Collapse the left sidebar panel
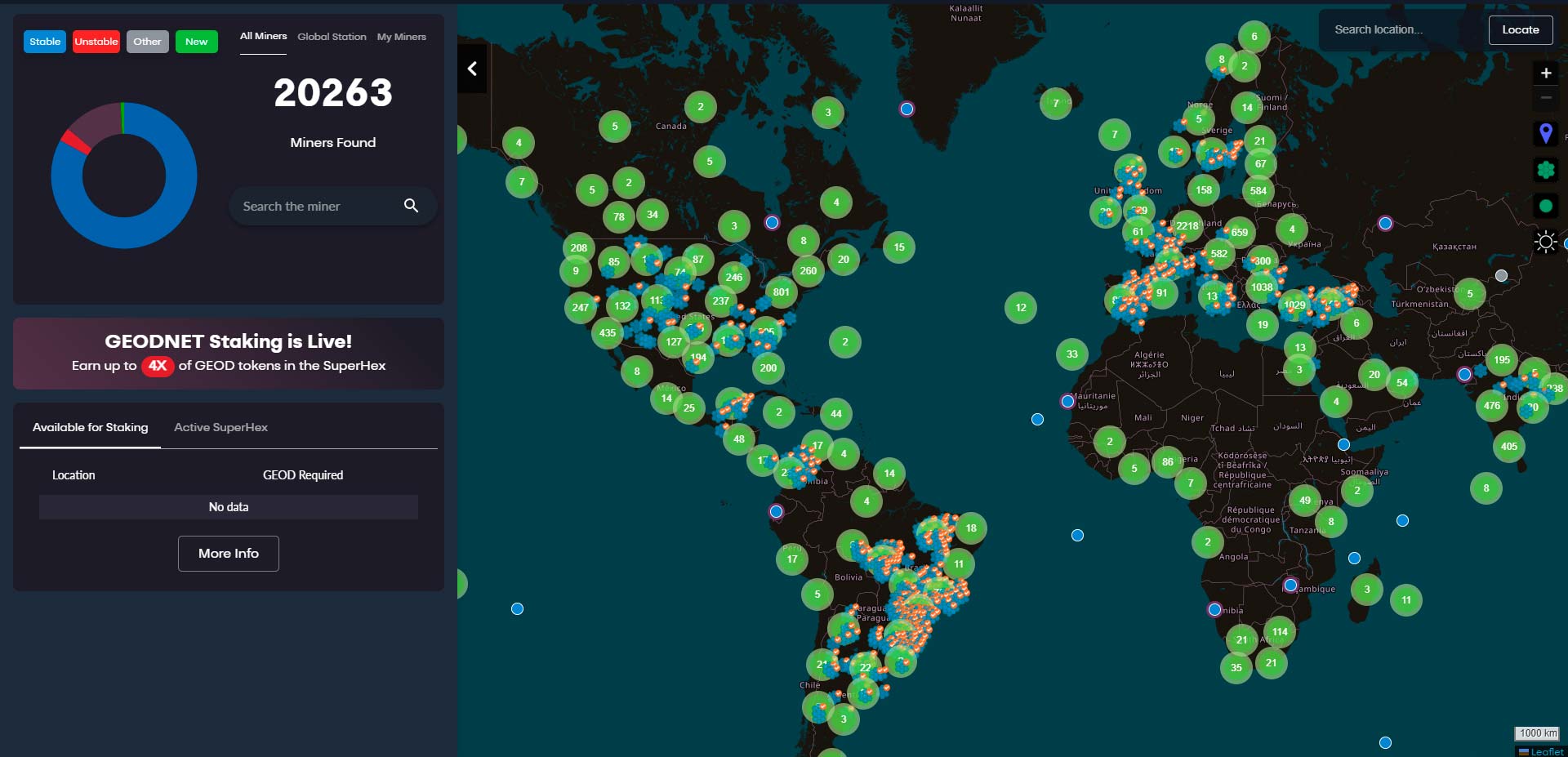The width and height of the screenshot is (1568, 757). pyautogui.click(x=472, y=69)
